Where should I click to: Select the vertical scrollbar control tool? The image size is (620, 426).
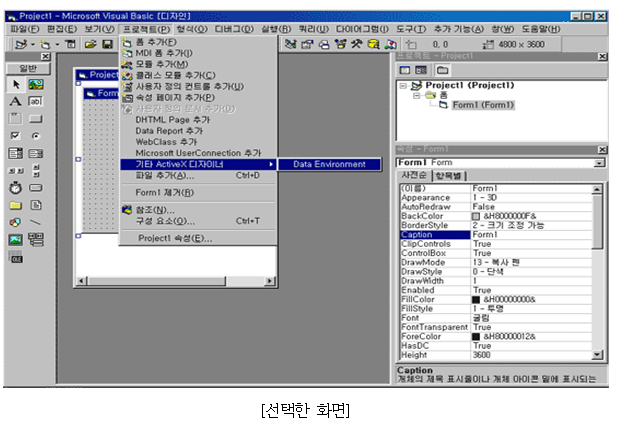tap(36, 170)
